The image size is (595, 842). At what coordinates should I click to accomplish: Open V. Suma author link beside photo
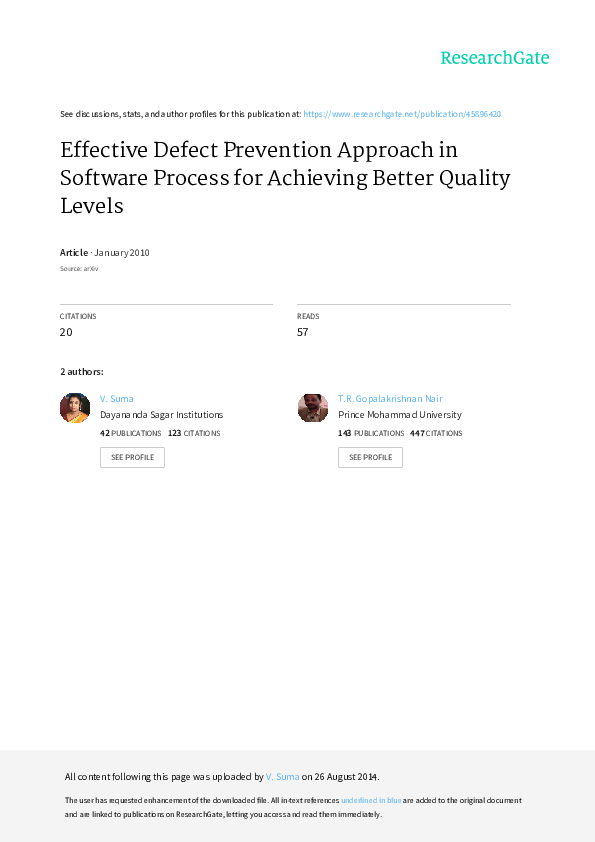pyautogui.click(x=117, y=398)
